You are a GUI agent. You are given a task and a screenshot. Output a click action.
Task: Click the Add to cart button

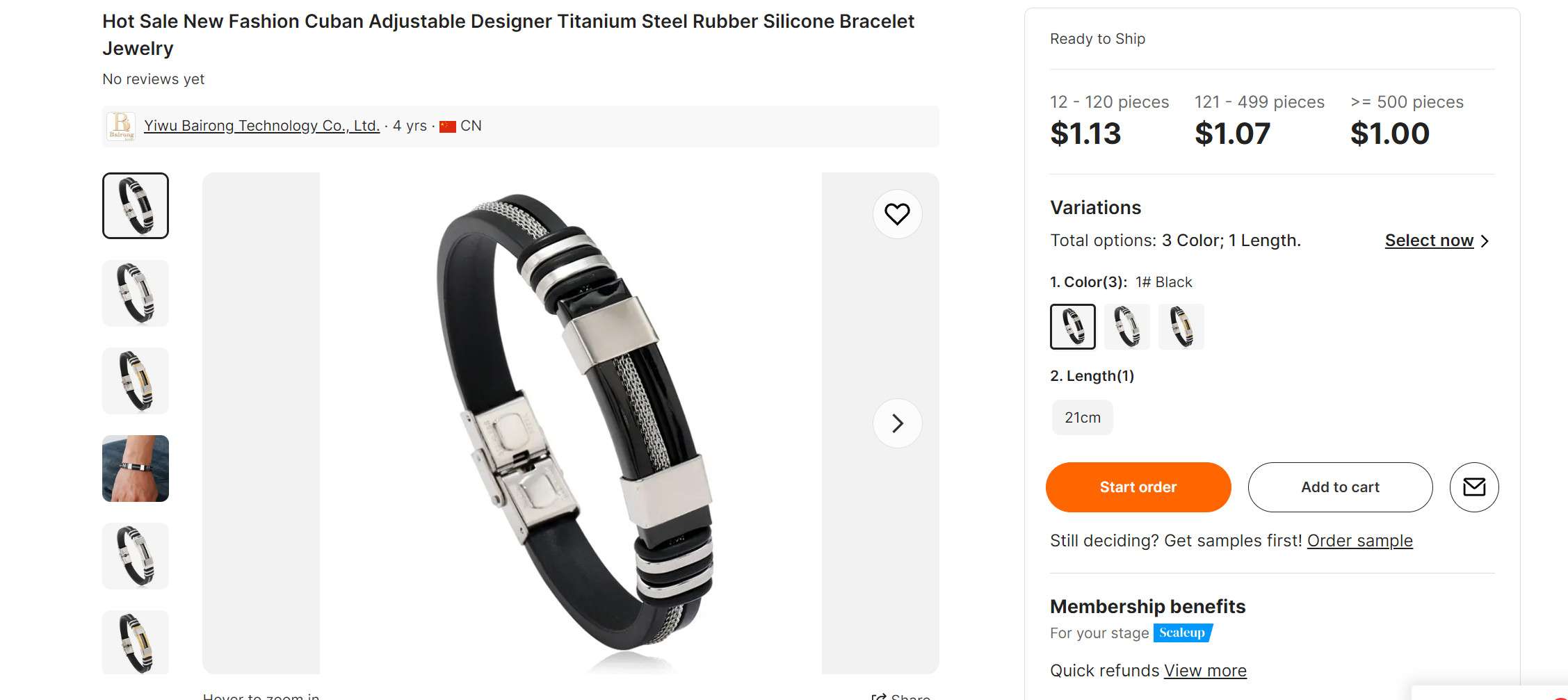1340,487
